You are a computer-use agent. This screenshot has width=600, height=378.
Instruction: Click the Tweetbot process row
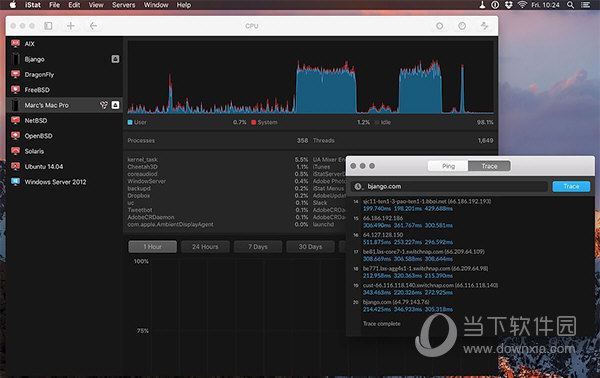coord(218,210)
